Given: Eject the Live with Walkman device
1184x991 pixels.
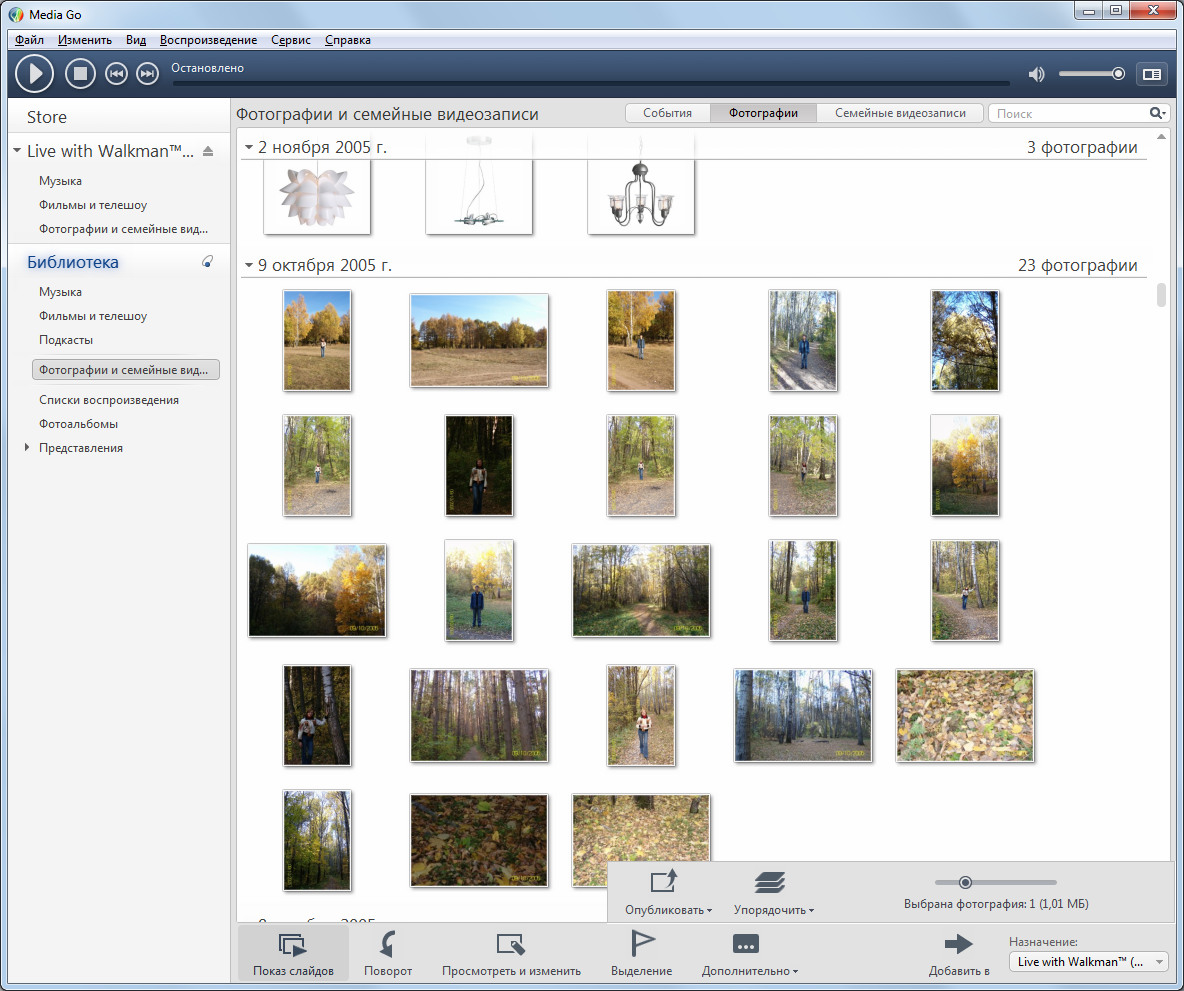Looking at the screenshot, I should (208, 151).
